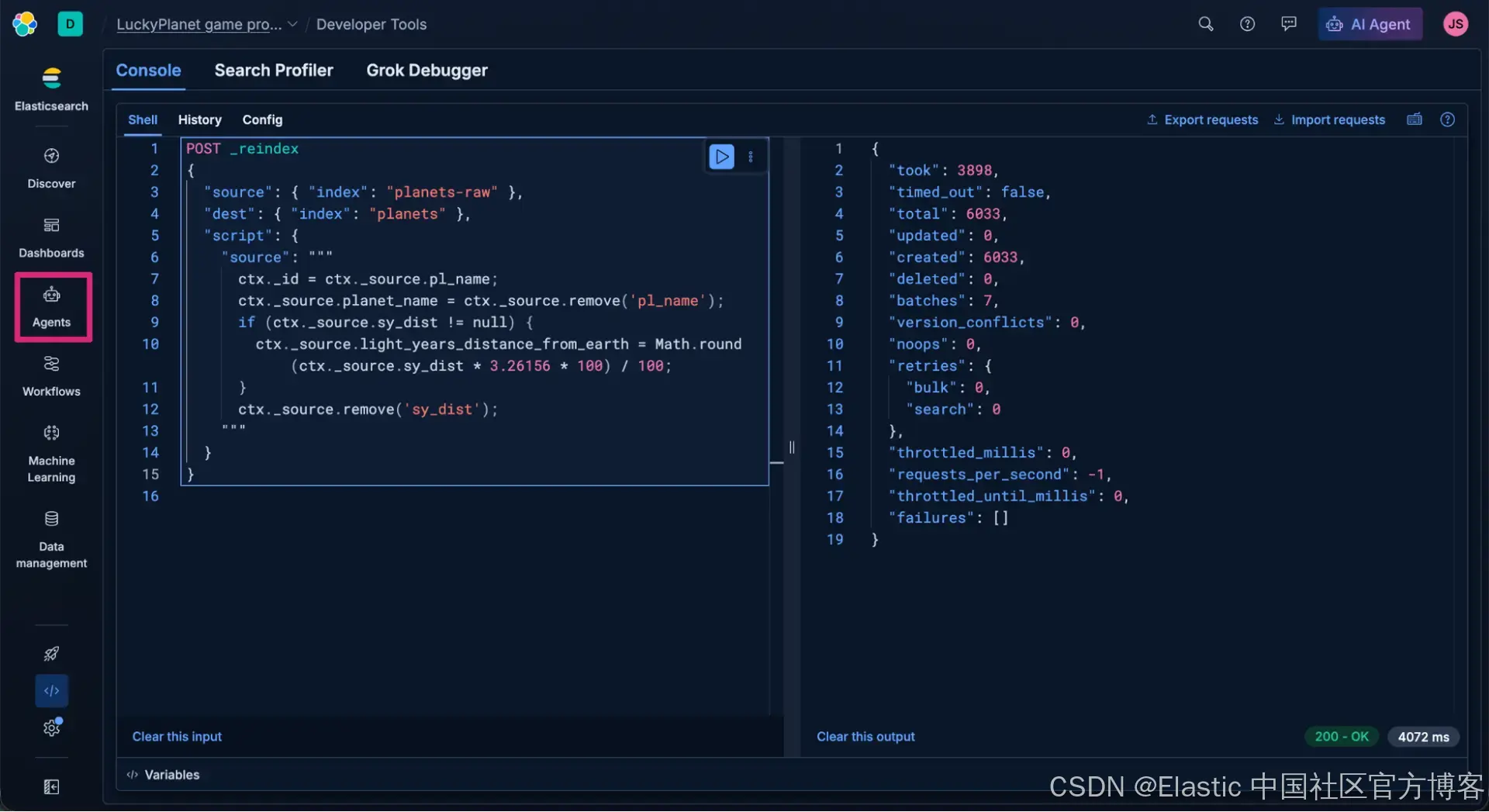Viewport: 1489px width, 812px height.
Task: Select the Config sub-tab
Action: pos(262,120)
